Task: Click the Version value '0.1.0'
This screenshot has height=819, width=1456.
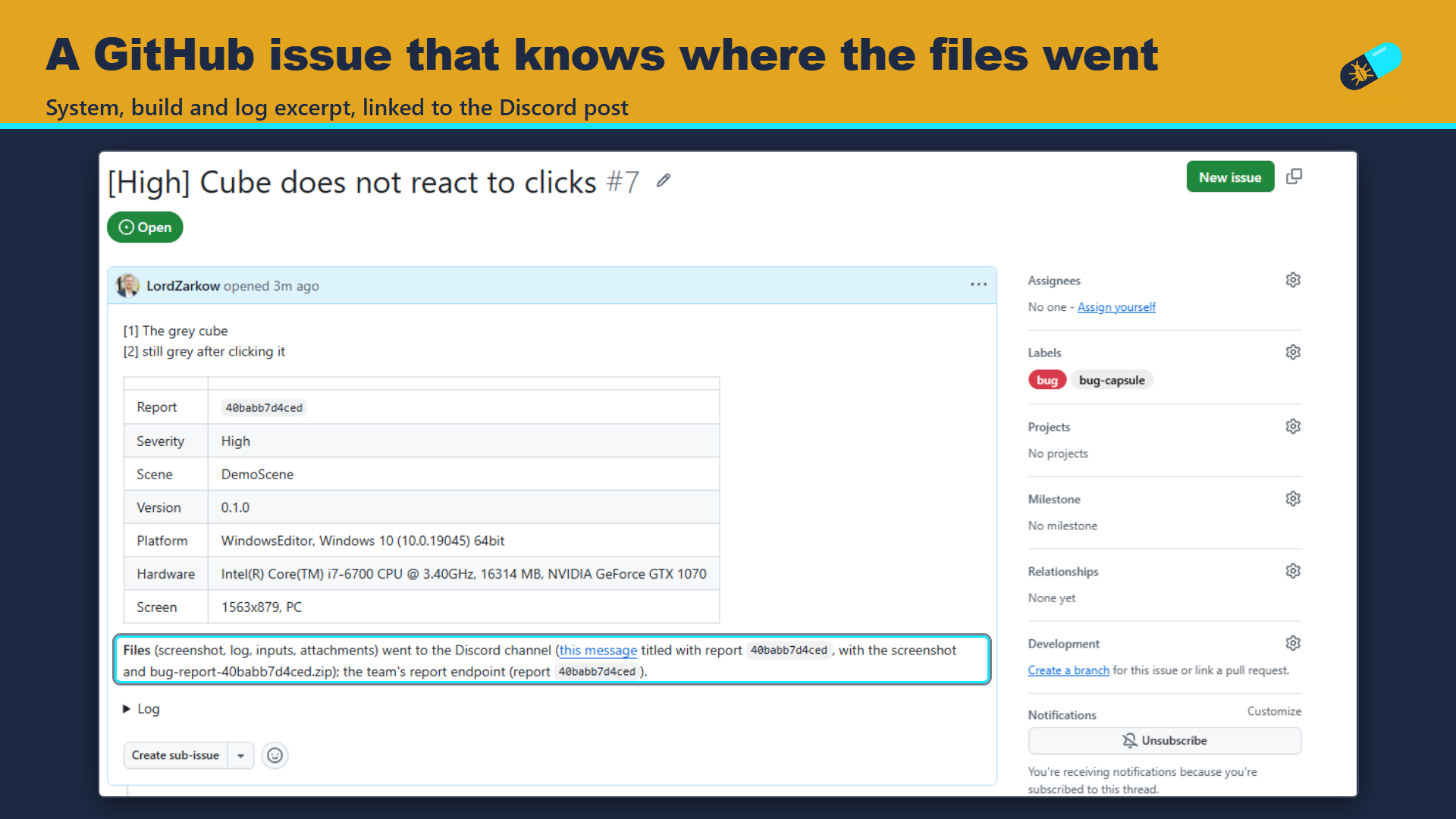Action: (235, 508)
